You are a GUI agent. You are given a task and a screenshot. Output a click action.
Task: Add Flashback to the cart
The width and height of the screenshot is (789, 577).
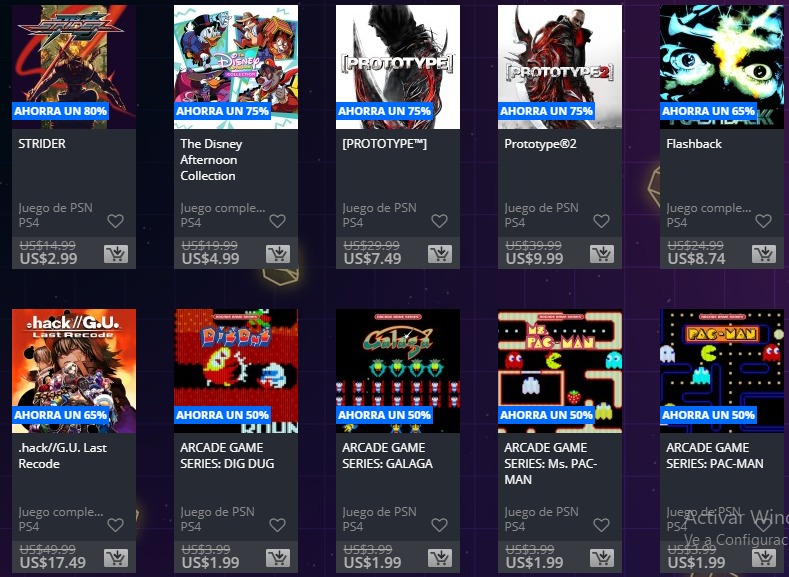[x=764, y=254]
